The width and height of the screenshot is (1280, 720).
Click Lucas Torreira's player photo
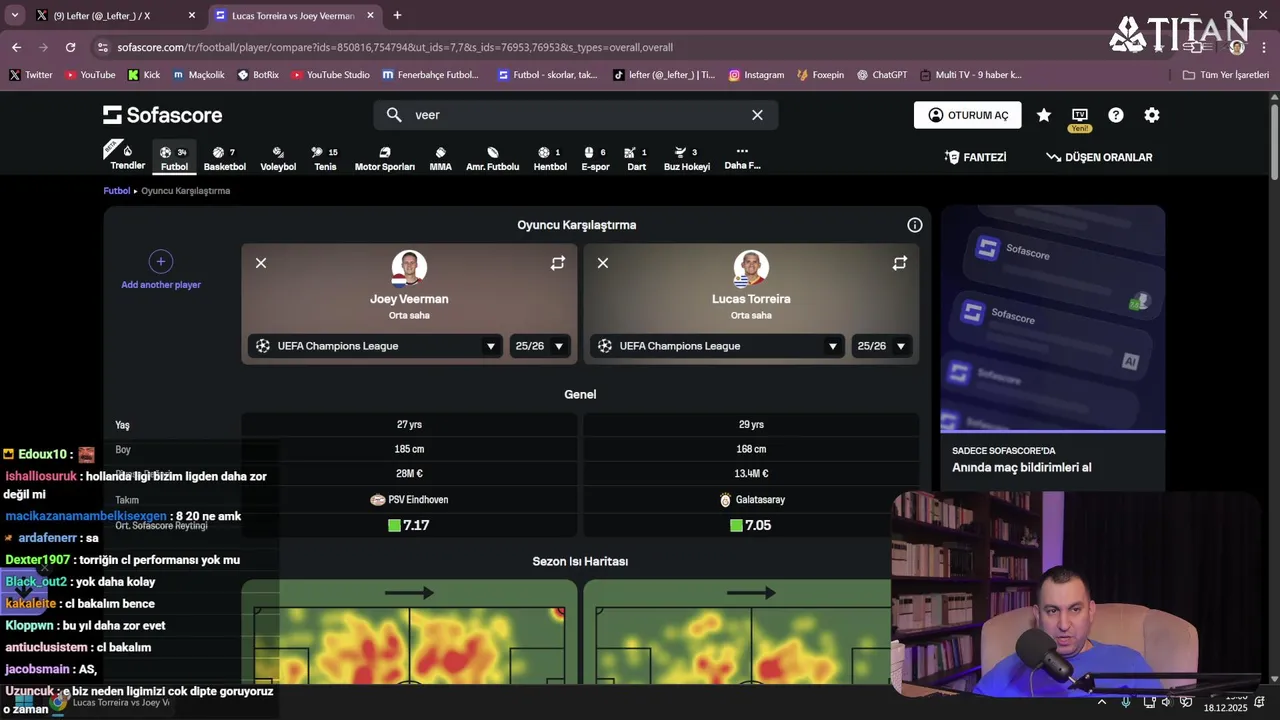click(x=751, y=268)
